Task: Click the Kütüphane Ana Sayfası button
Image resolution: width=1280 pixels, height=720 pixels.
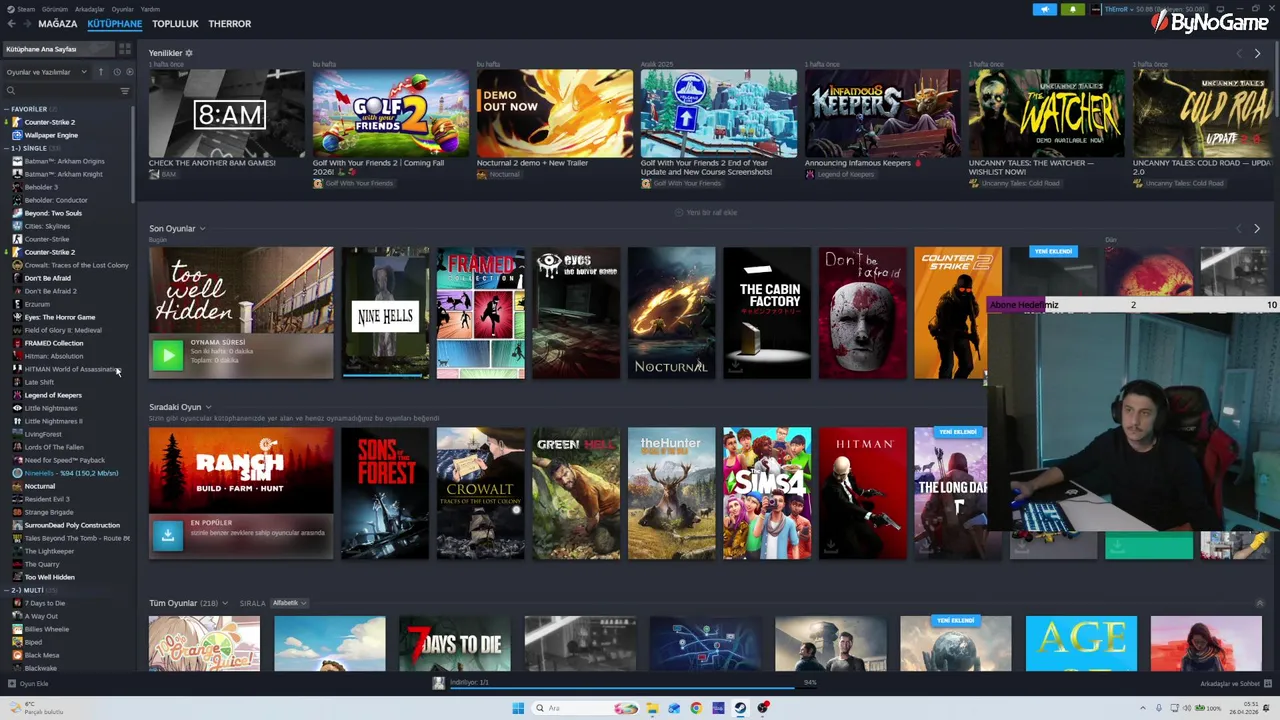Action: [x=59, y=49]
